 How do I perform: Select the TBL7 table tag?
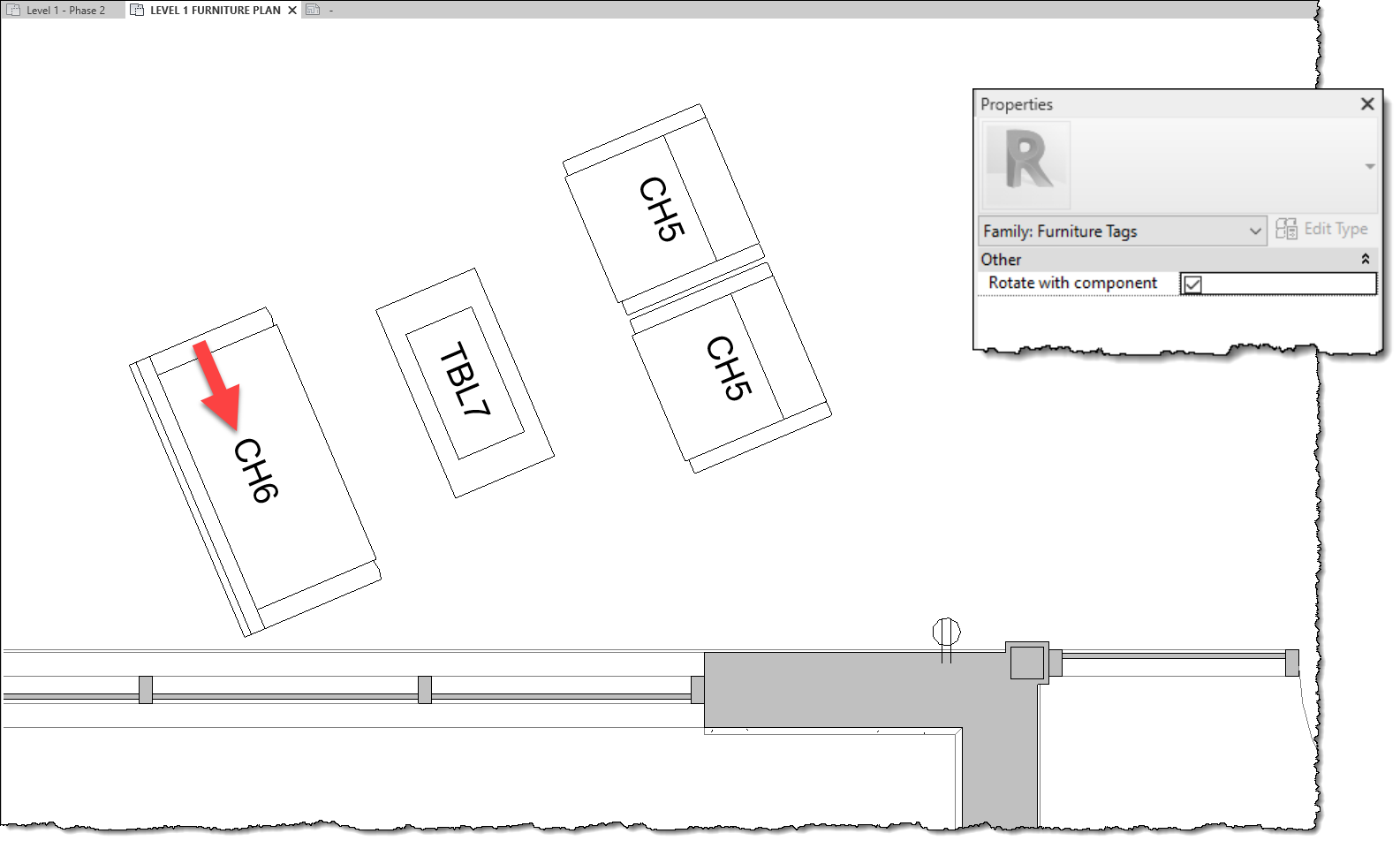[465, 380]
